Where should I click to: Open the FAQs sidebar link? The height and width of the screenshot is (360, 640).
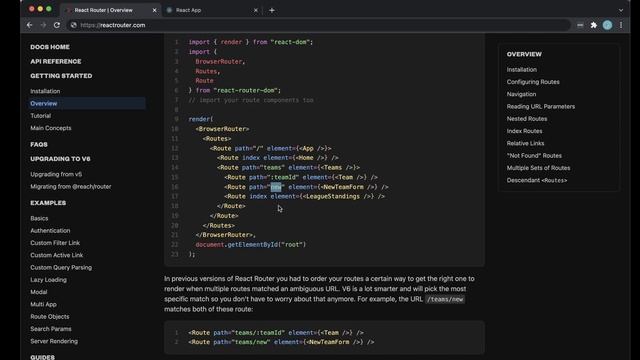pyautogui.click(x=39, y=144)
